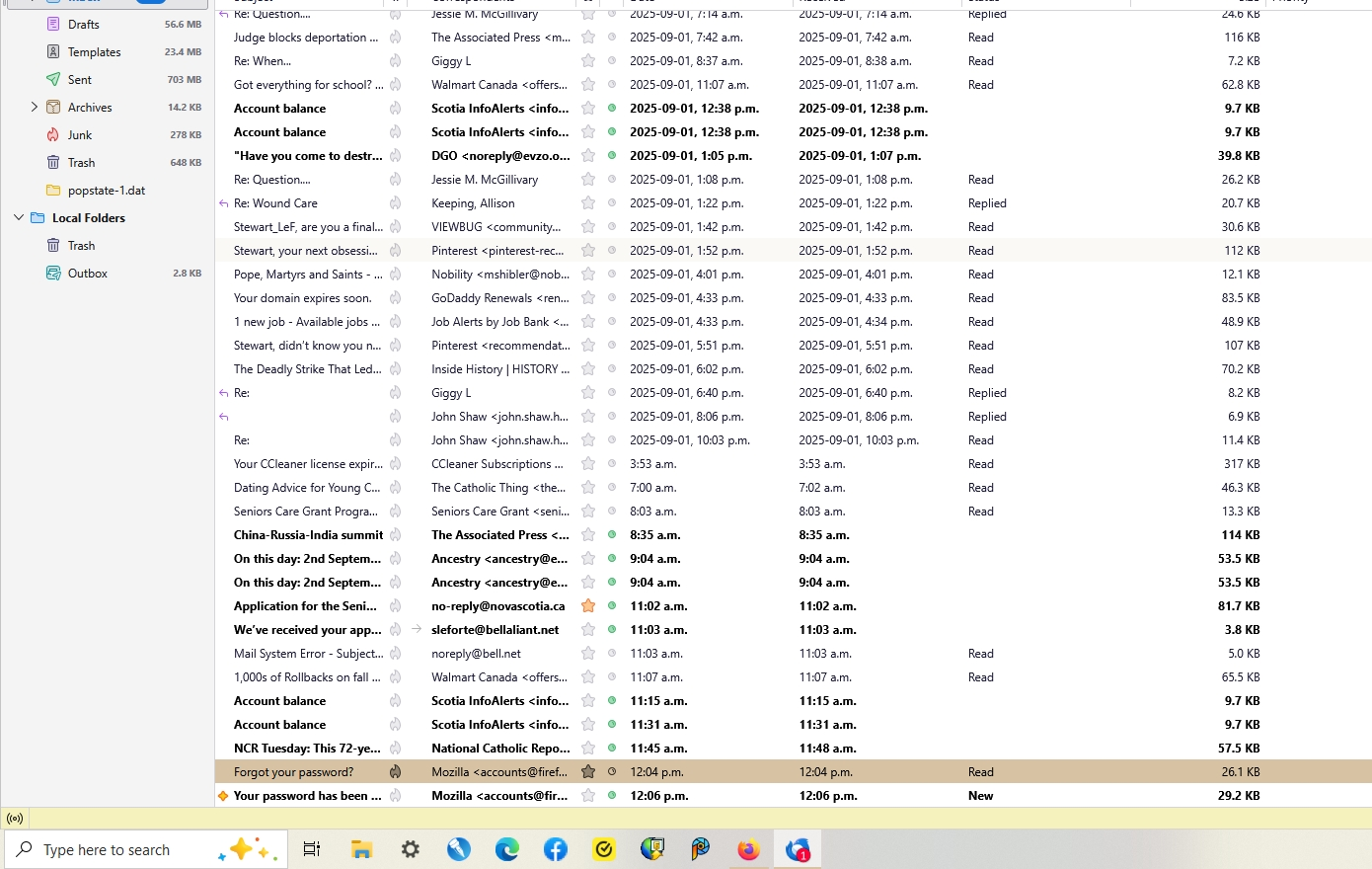
Task: Collapse the Local Folders tree
Action: pyautogui.click(x=19, y=217)
